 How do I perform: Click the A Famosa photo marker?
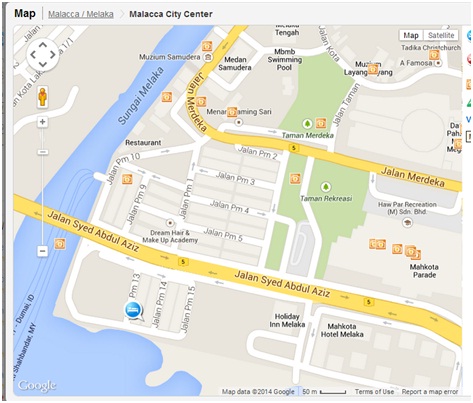434,54
